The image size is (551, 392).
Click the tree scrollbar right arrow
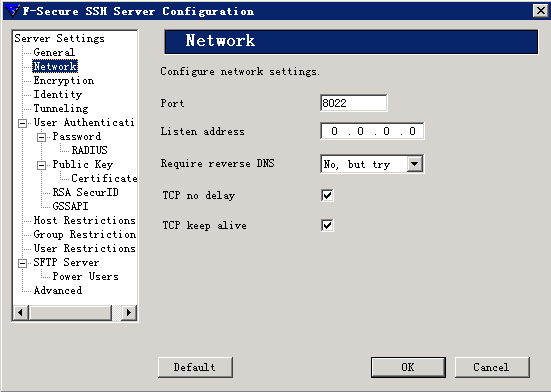pos(129,312)
